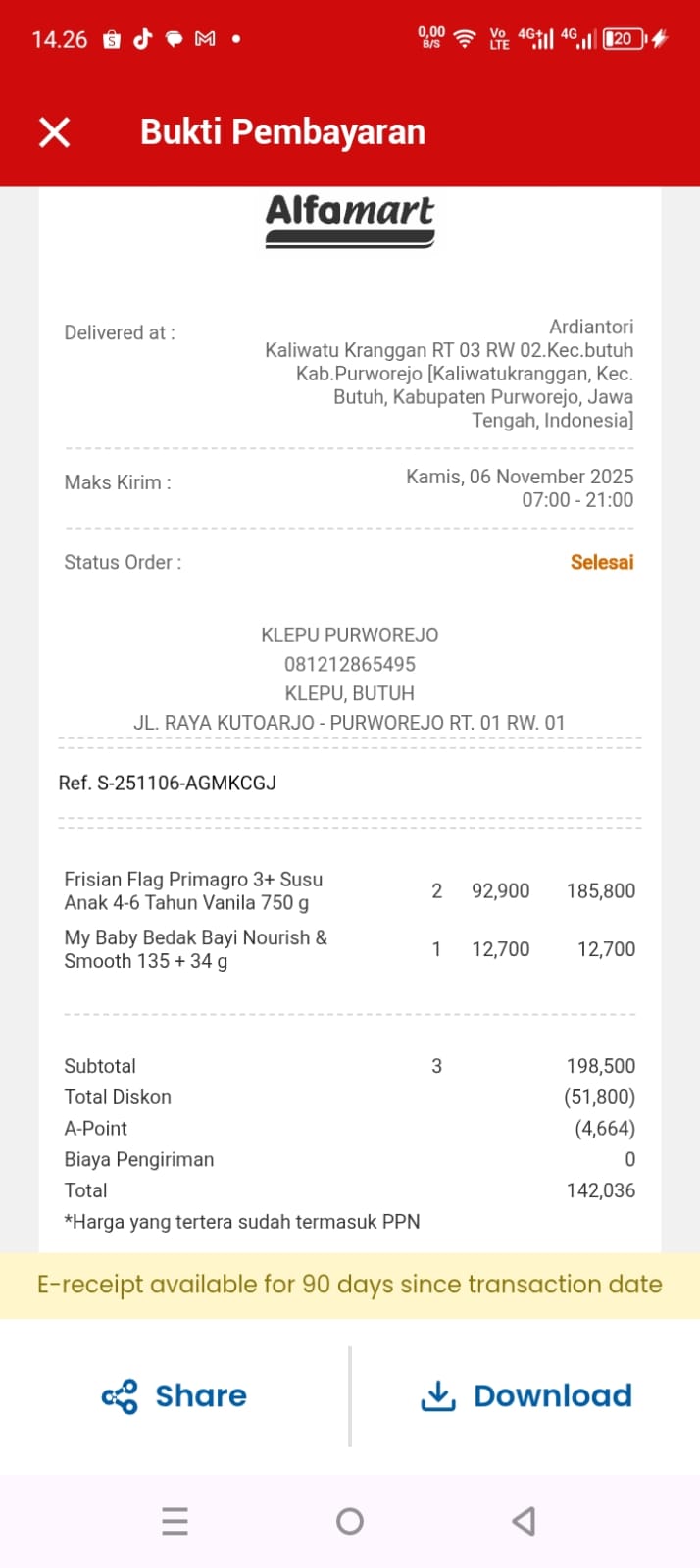Tap the E-receipt availability notice banner
Image resolution: width=700 pixels, height=1568 pixels.
pos(350,1285)
